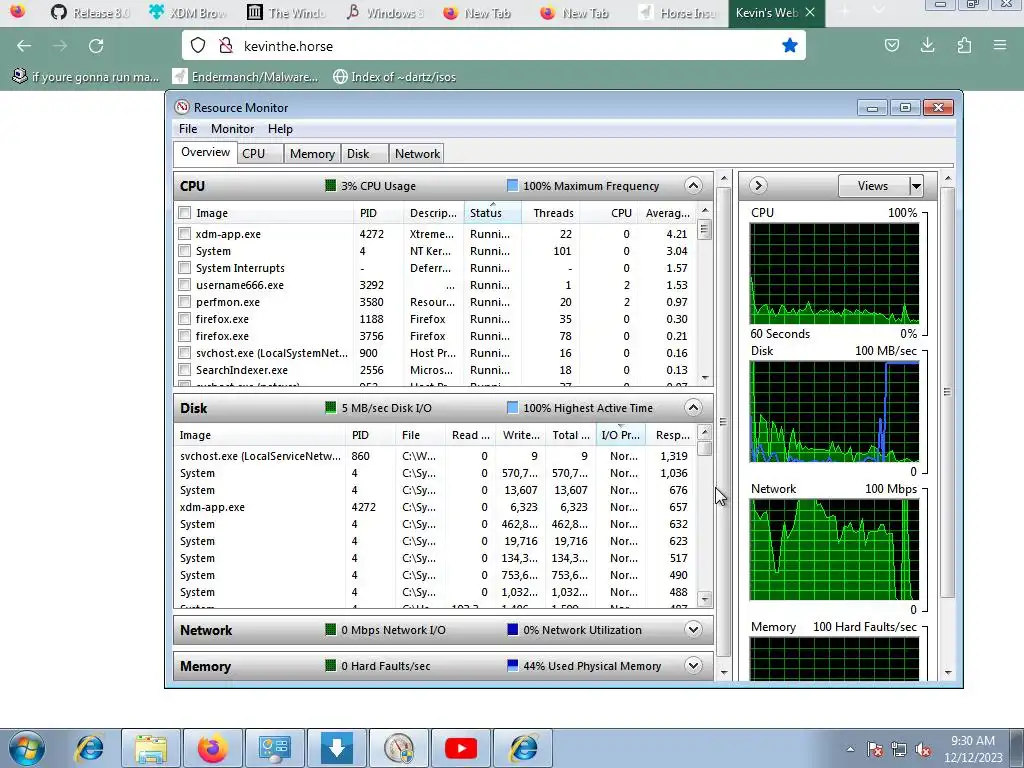Click the Views button

tap(873, 186)
